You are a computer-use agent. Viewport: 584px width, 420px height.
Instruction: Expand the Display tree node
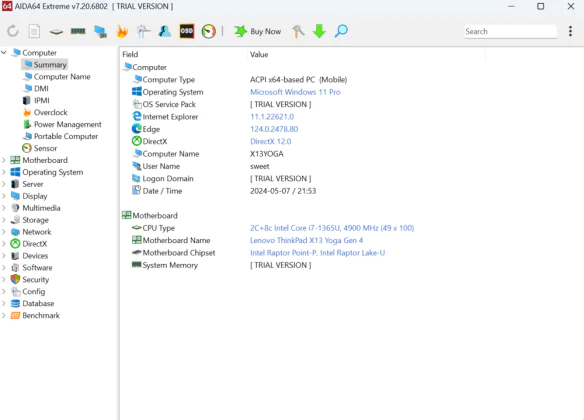point(4,196)
